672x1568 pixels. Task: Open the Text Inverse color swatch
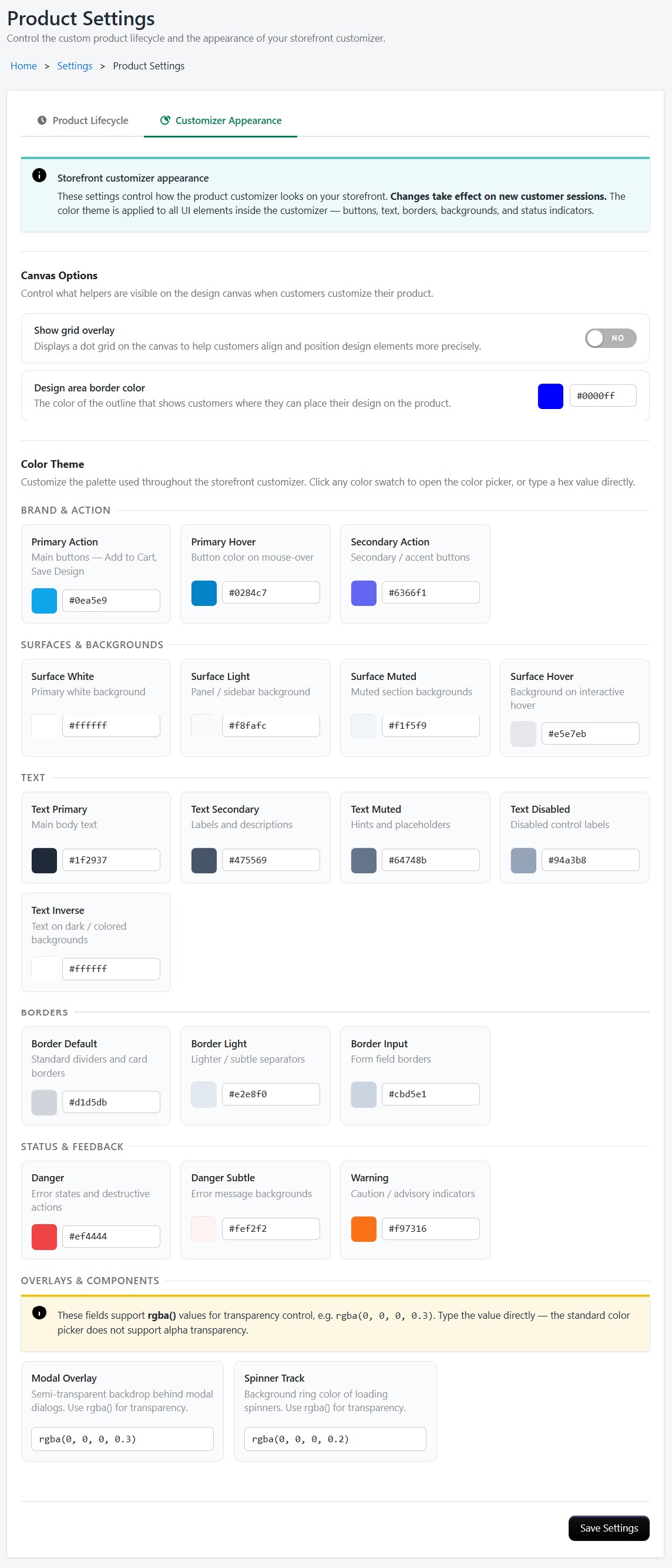45,969
